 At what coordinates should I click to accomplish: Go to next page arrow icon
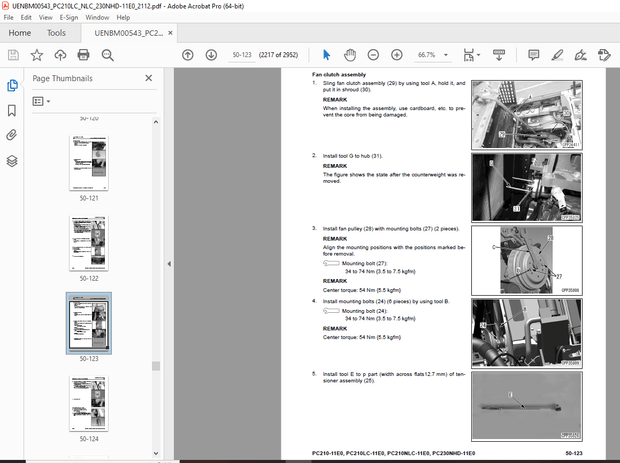click(211, 55)
